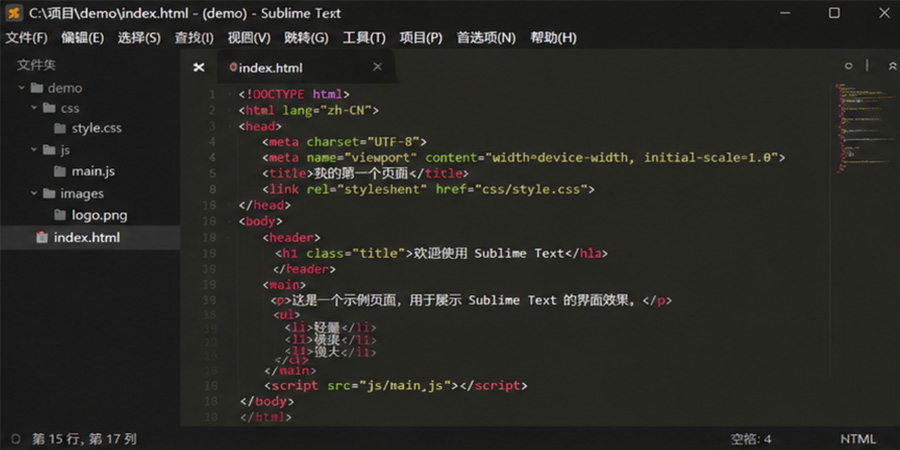Click the main.js file icon
The width and height of the screenshot is (900, 450).
(60, 171)
